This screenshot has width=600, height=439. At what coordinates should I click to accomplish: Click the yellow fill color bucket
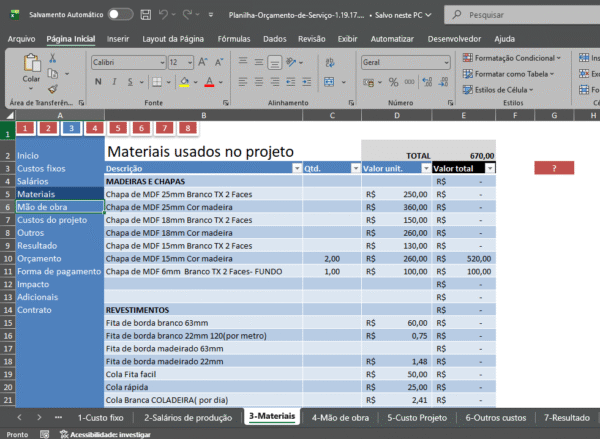tap(184, 82)
